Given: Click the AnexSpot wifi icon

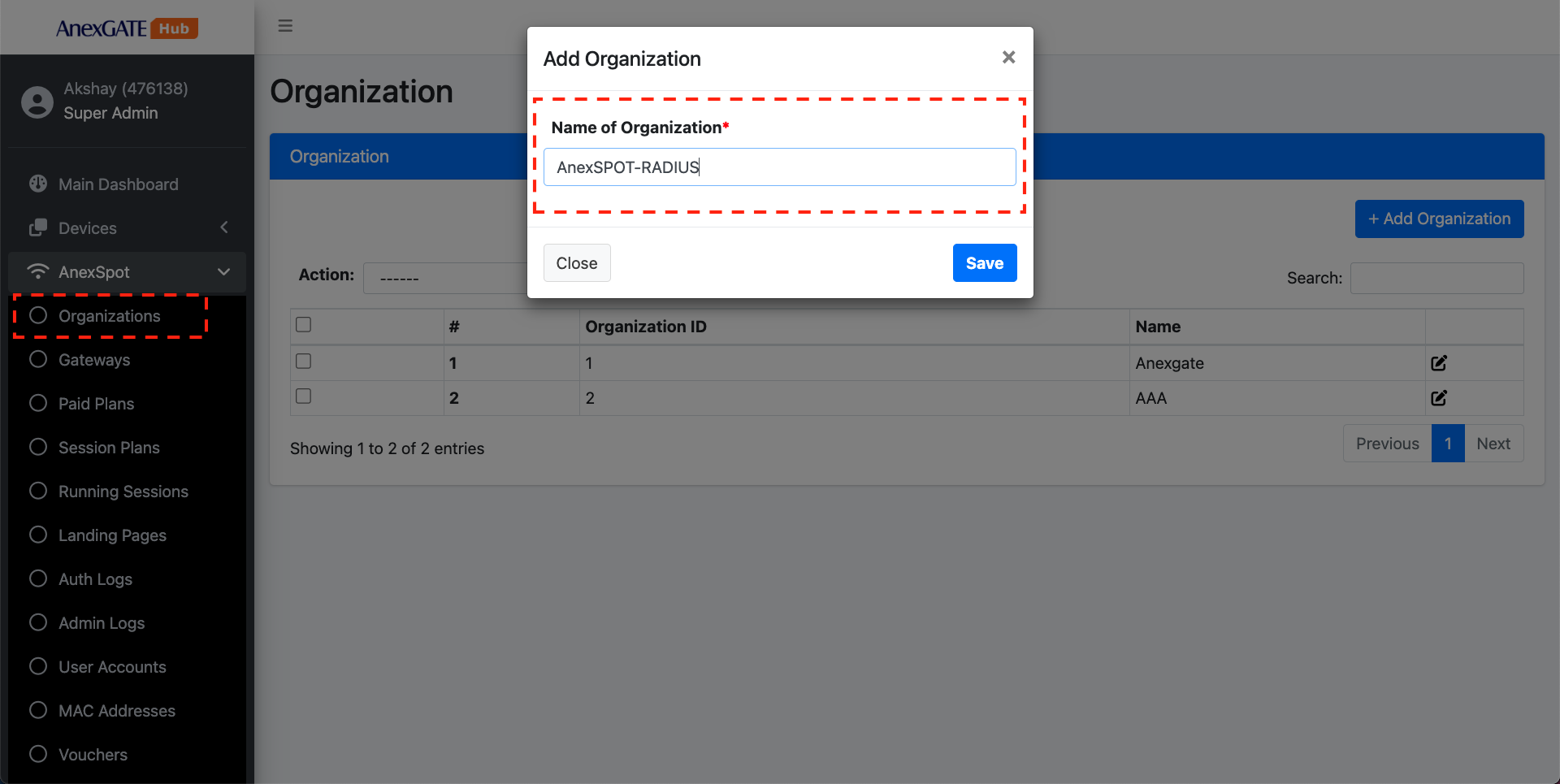Looking at the screenshot, I should 38,271.
